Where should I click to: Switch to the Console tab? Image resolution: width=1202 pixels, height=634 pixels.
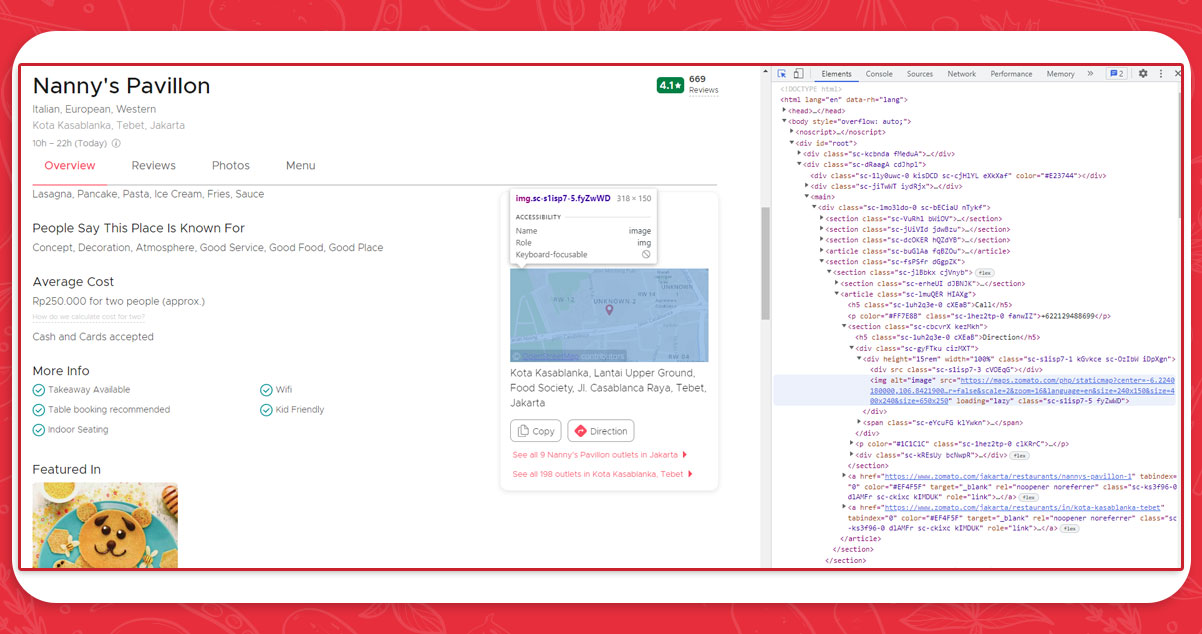(x=879, y=74)
